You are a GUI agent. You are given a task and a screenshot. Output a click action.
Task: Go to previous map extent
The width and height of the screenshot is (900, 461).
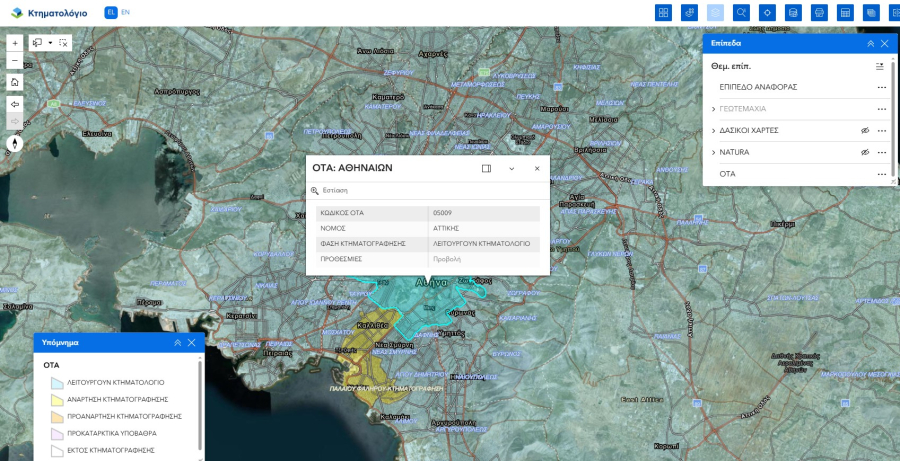point(15,103)
